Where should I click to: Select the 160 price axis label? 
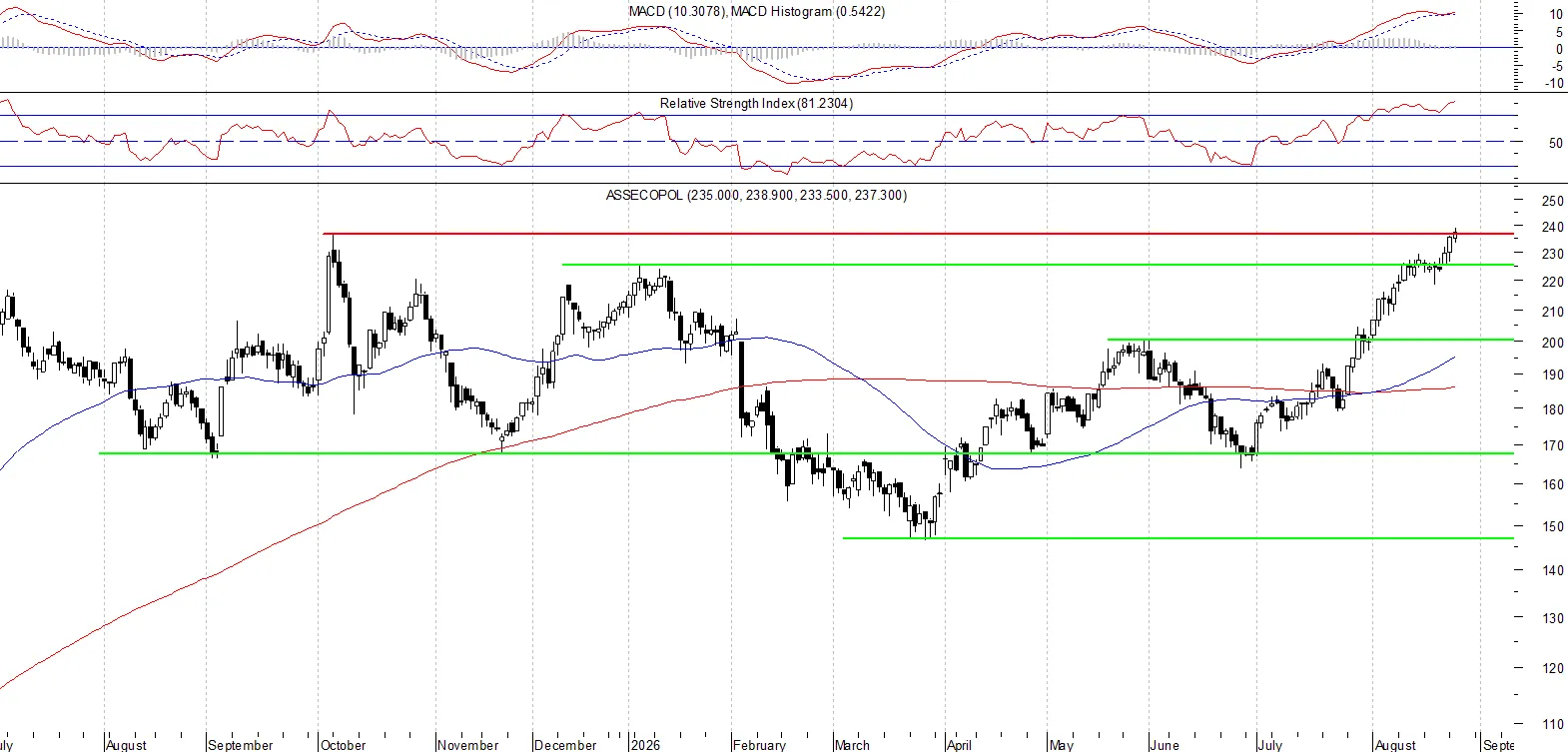click(1553, 485)
